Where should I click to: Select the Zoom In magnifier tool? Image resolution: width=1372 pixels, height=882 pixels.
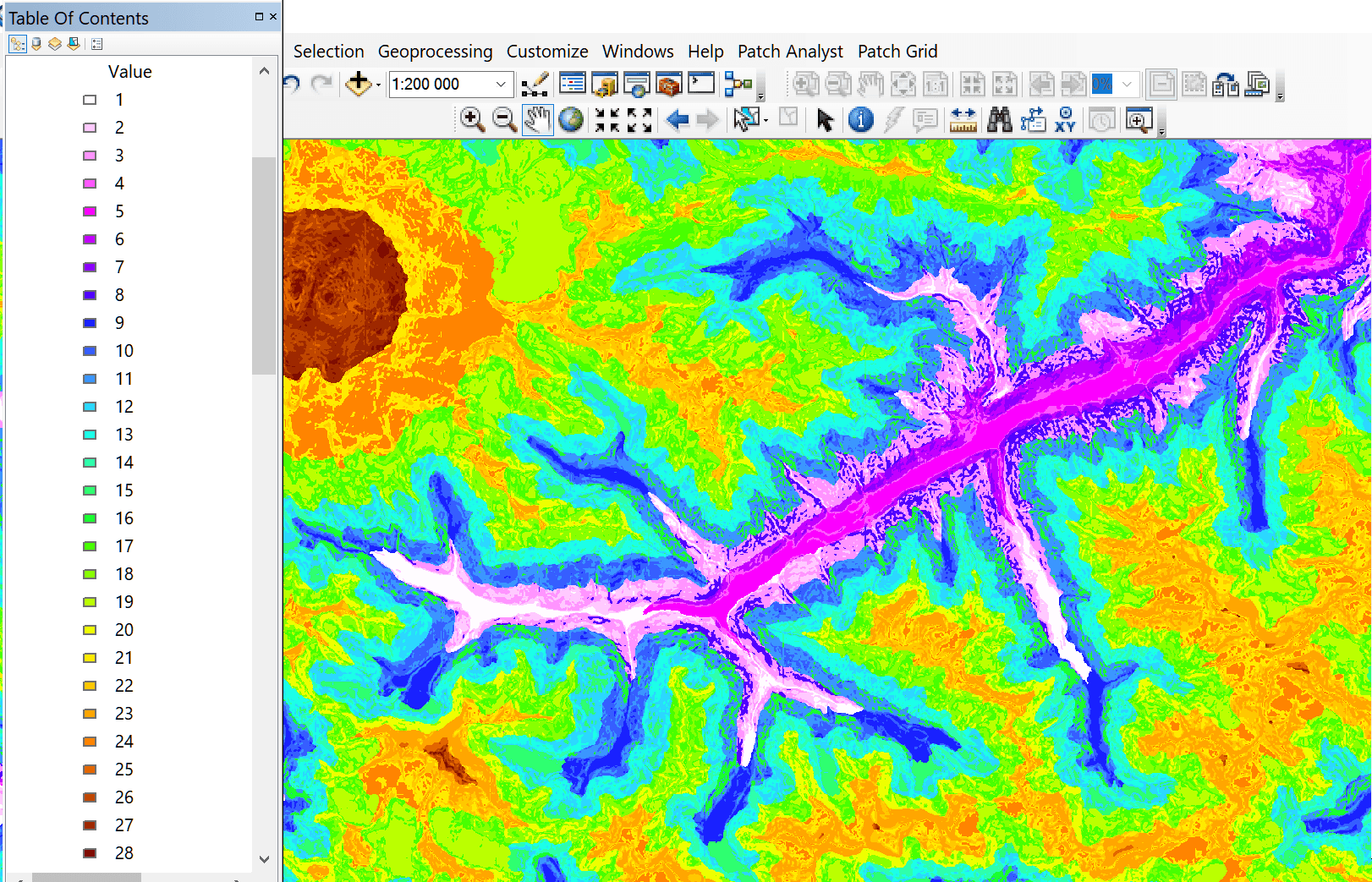point(472,120)
